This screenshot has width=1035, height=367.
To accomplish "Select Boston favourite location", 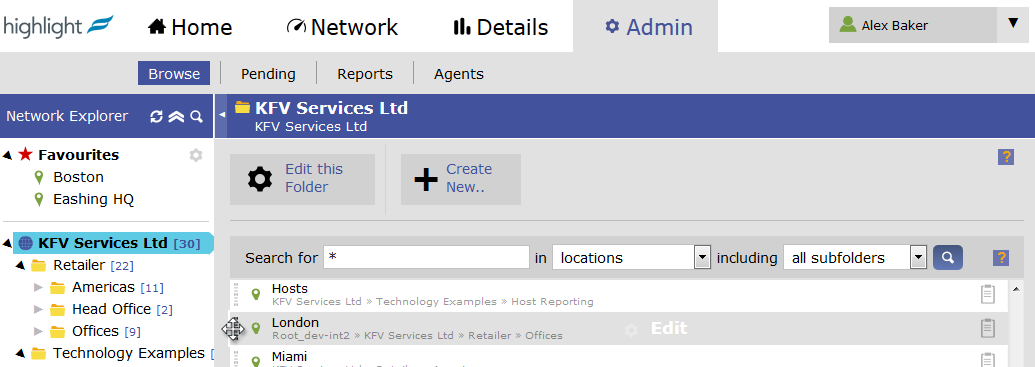I will click(79, 177).
